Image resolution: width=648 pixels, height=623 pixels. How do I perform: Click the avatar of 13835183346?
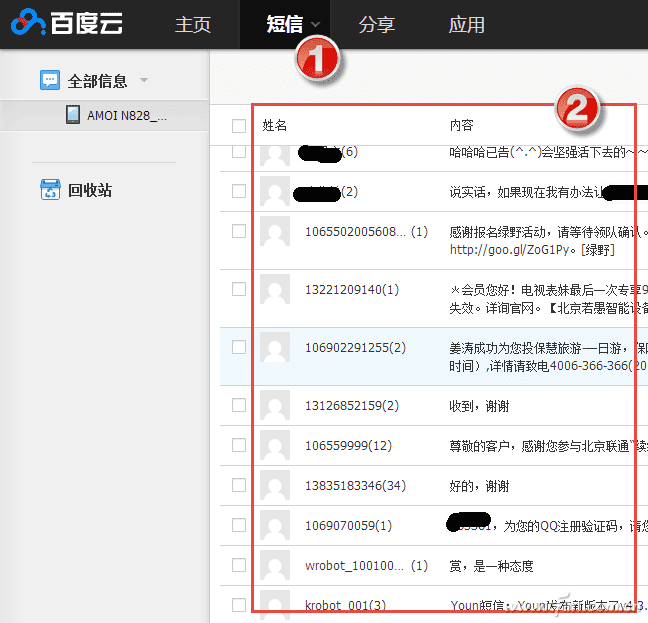pyautogui.click(x=275, y=485)
